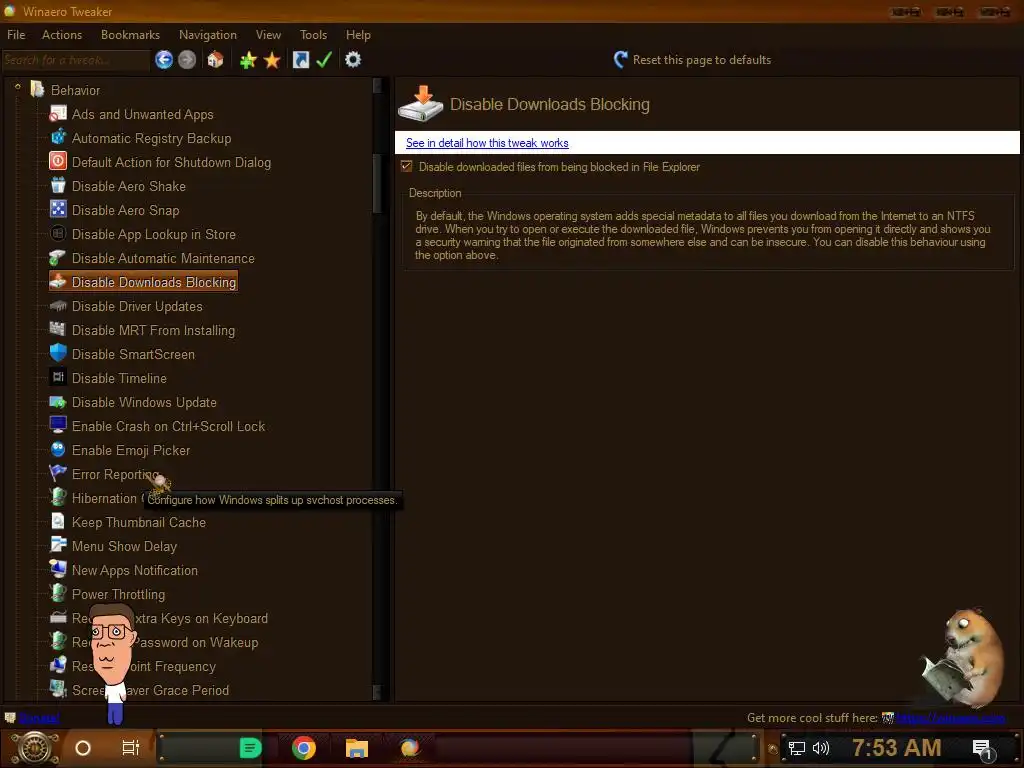Open the Help menu
1024x768 pixels.
[x=358, y=35]
